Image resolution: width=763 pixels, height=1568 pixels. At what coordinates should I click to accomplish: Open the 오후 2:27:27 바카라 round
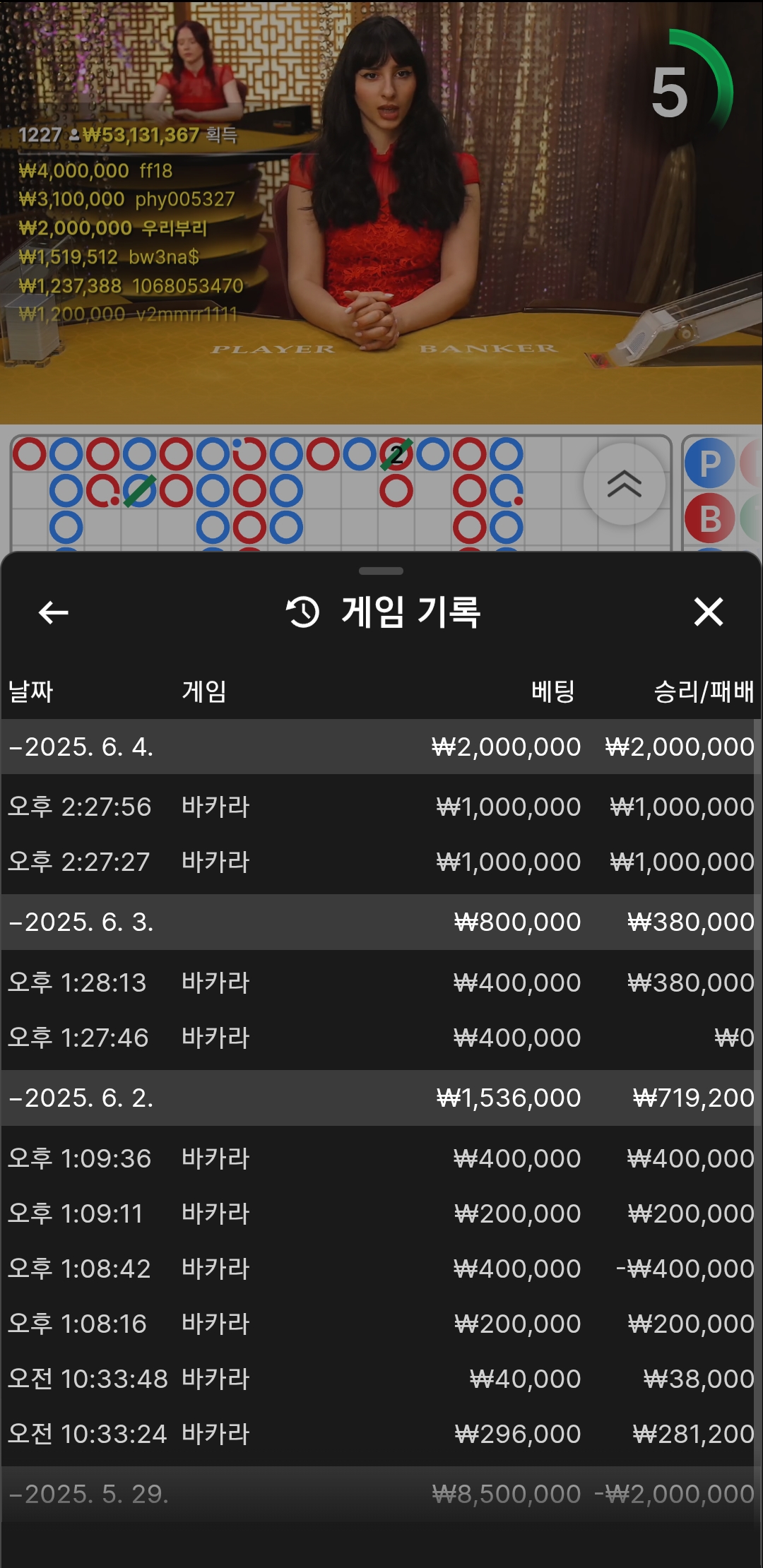381,862
